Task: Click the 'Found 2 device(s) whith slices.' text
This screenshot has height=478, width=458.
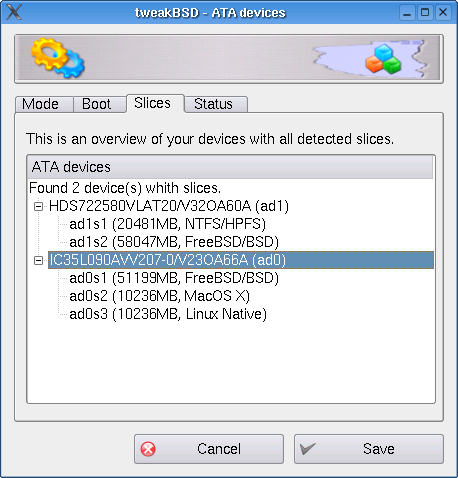Action: tap(125, 188)
